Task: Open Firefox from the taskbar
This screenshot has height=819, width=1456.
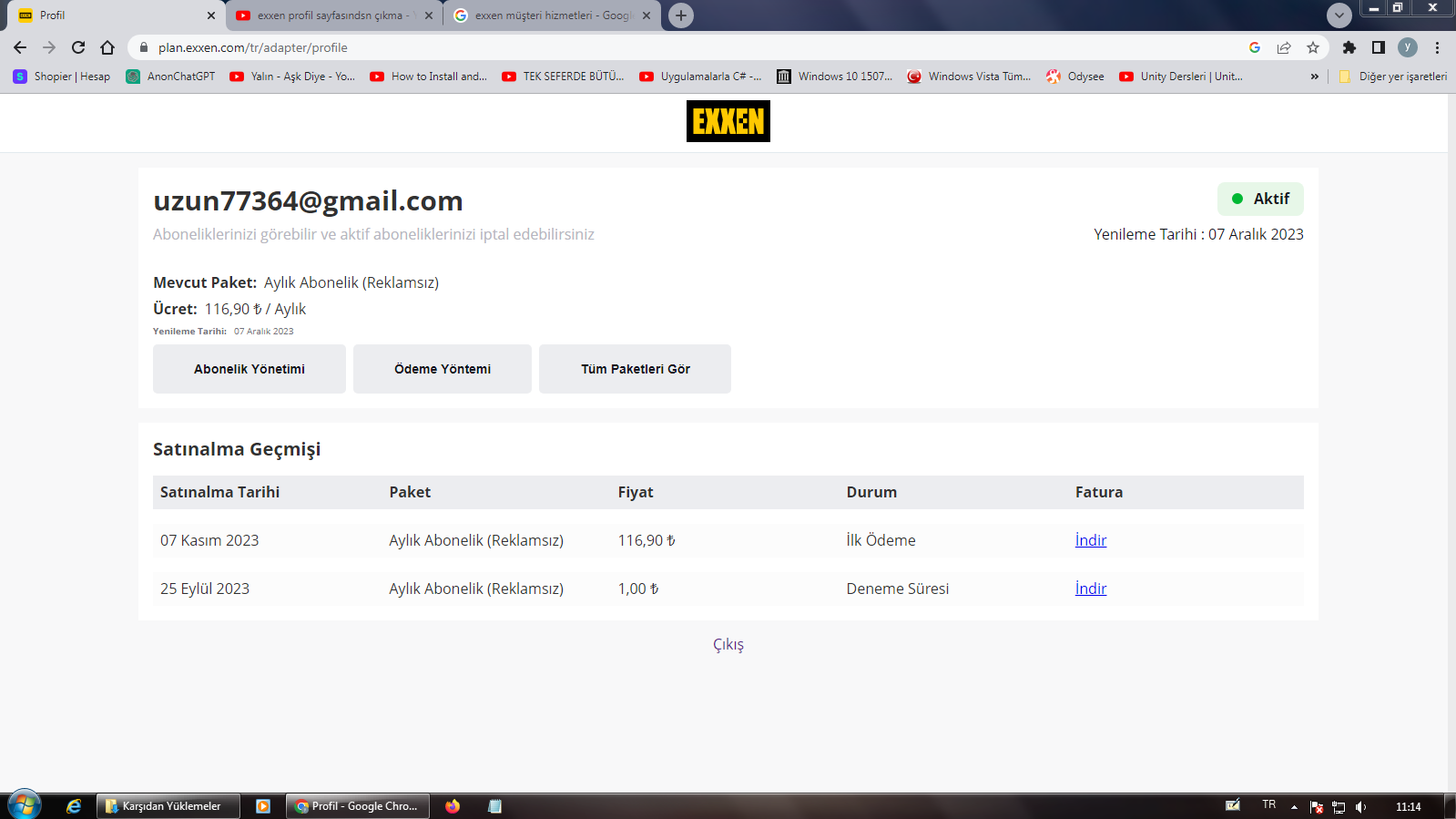Action: tap(453, 806)
